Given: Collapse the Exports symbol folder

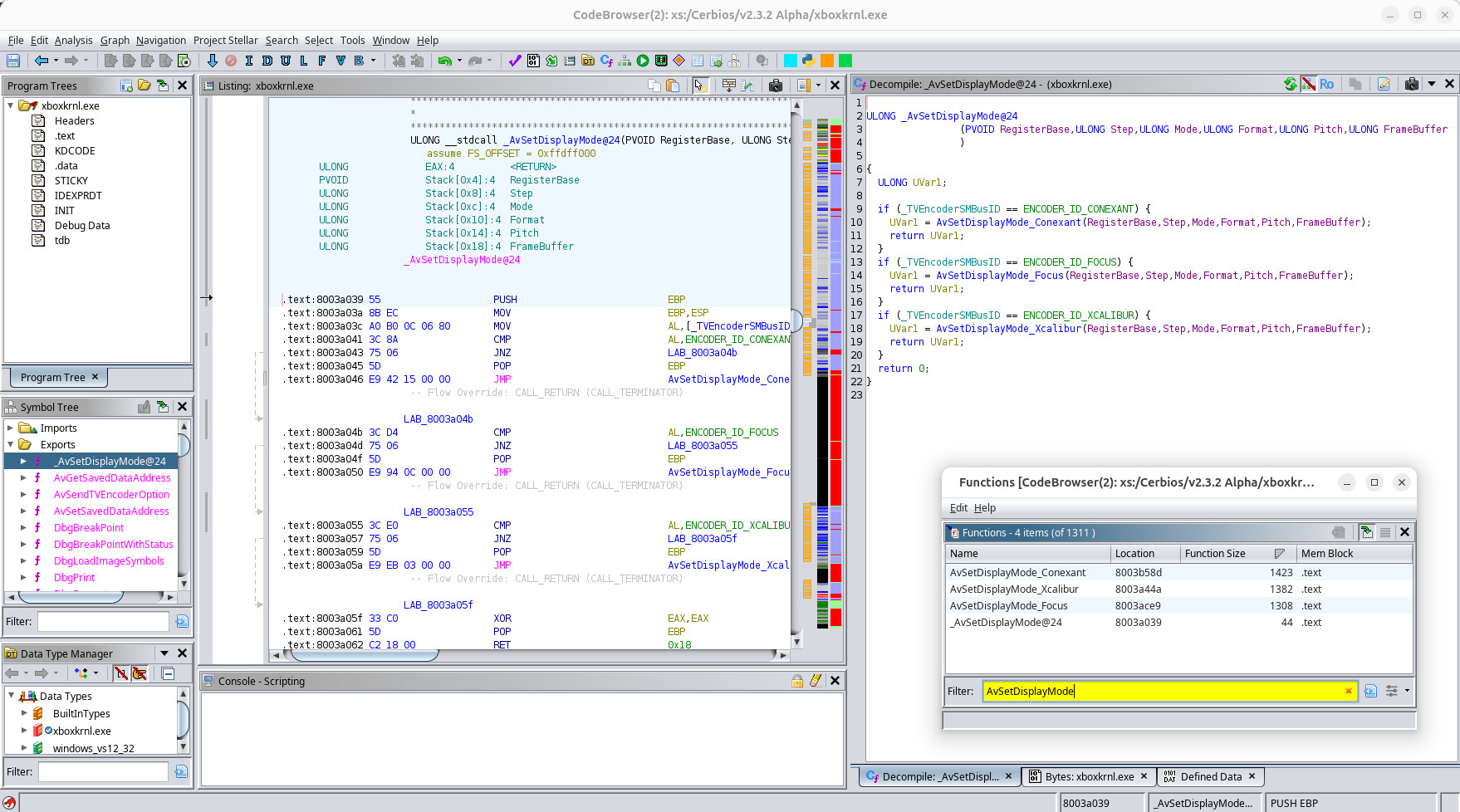Looking at the screenshot, I should pyautogui.click(x=11, y=445).
